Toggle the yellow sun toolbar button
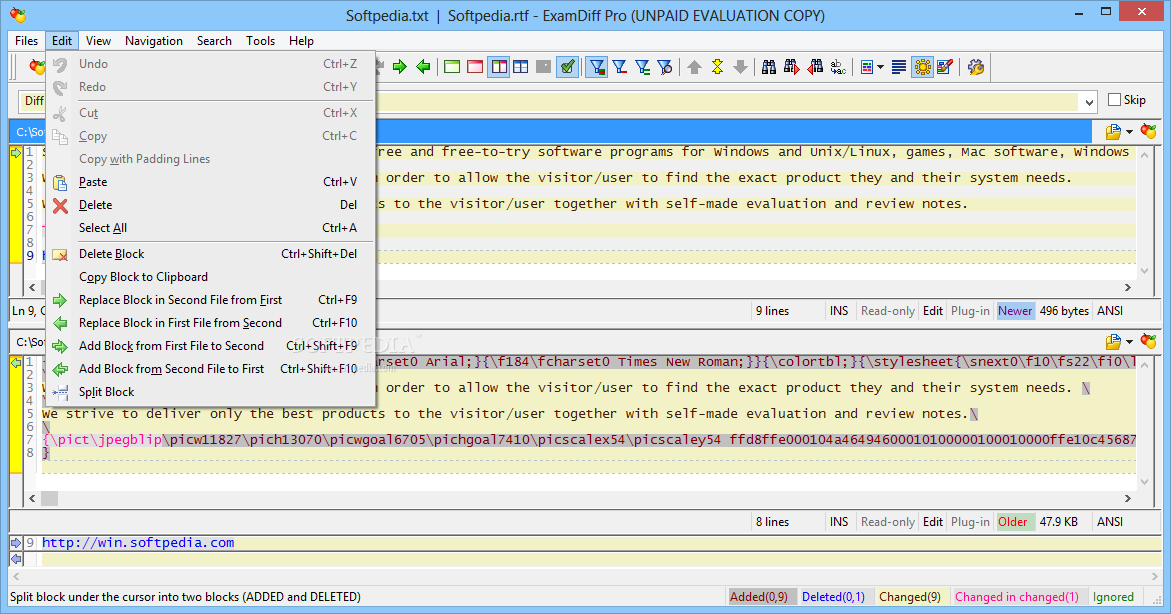 [x=922, y=67]
